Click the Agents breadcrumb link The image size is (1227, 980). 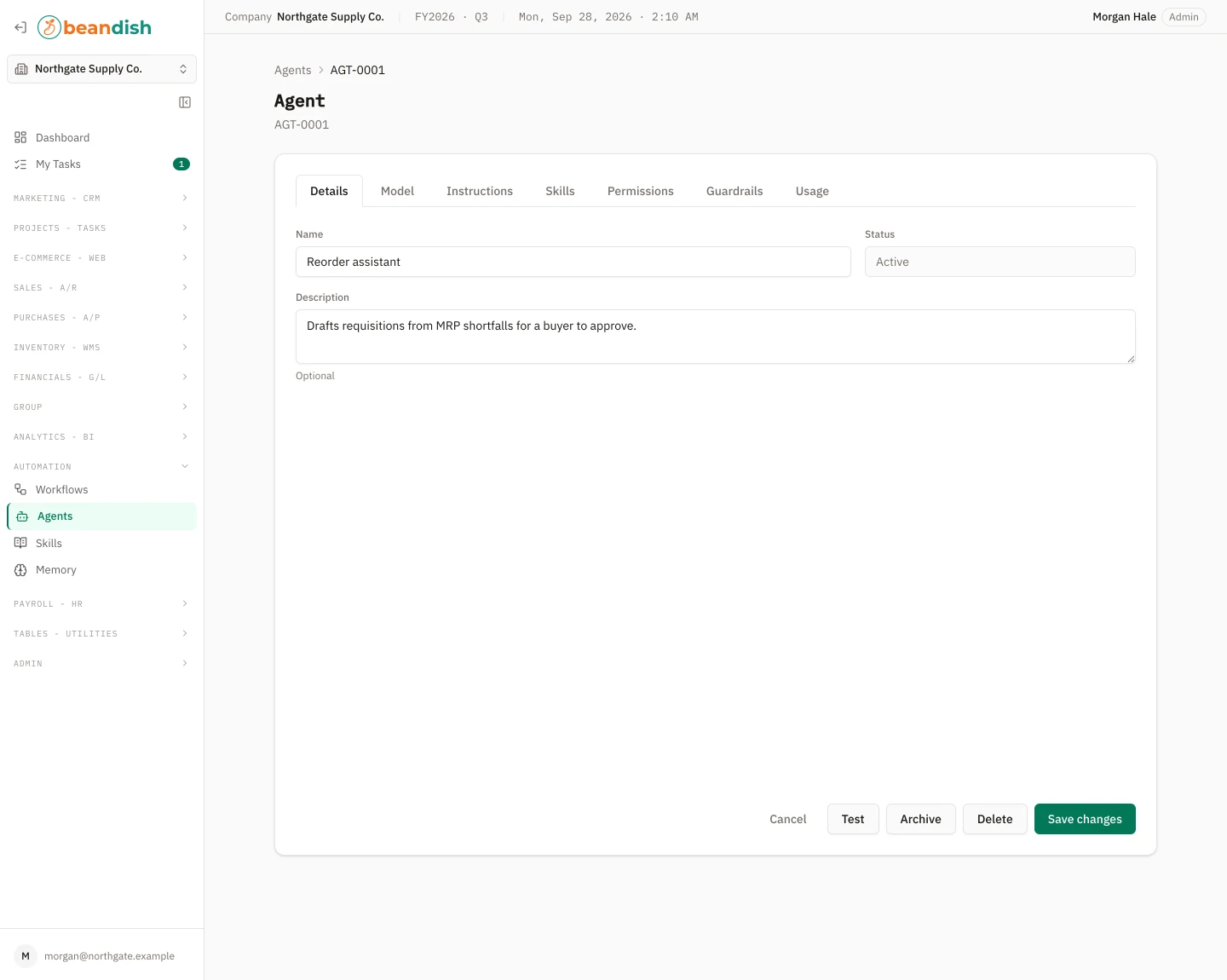(x=293, y=70)
